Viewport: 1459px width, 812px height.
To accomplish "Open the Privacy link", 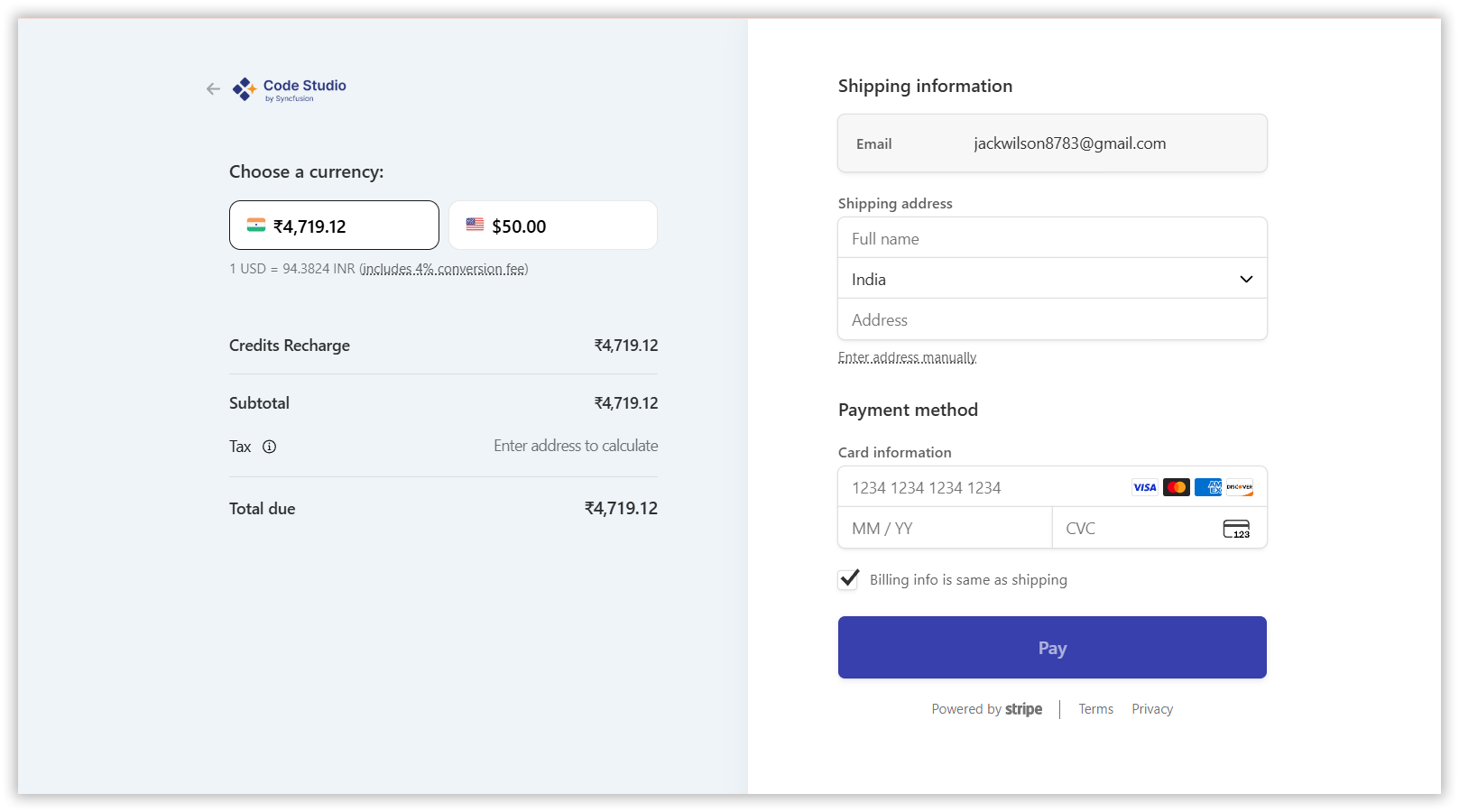I will [1152, 709].
